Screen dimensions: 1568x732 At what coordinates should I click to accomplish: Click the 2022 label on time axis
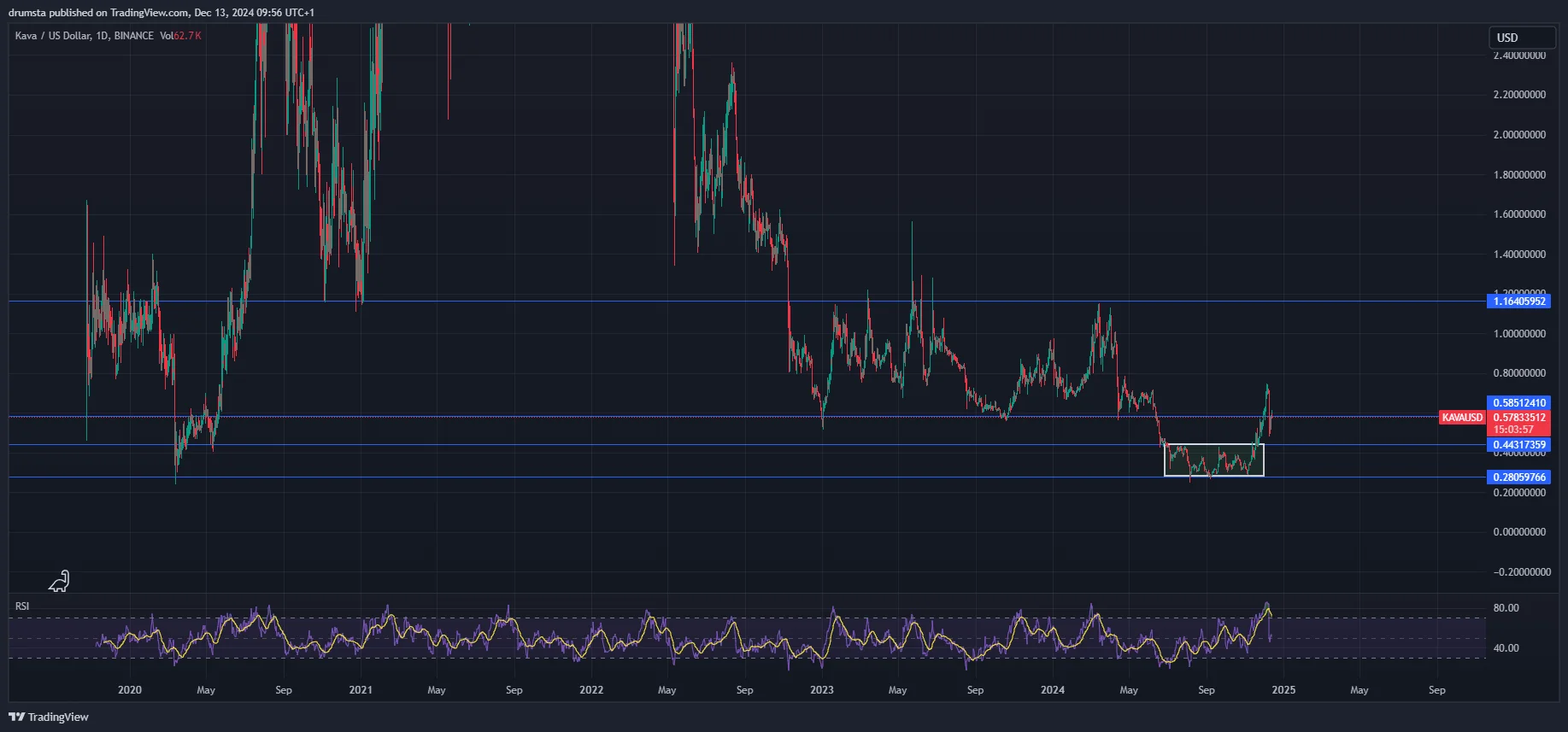(591, 690)
